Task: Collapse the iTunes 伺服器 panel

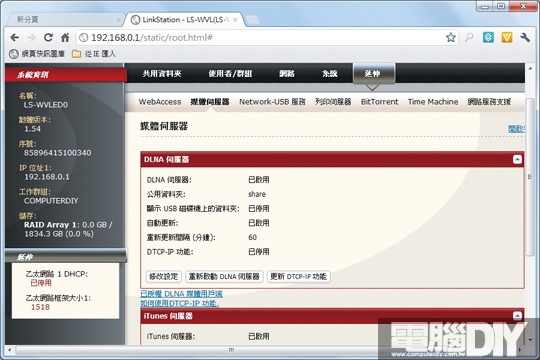Action: click(x=517, y=316)
